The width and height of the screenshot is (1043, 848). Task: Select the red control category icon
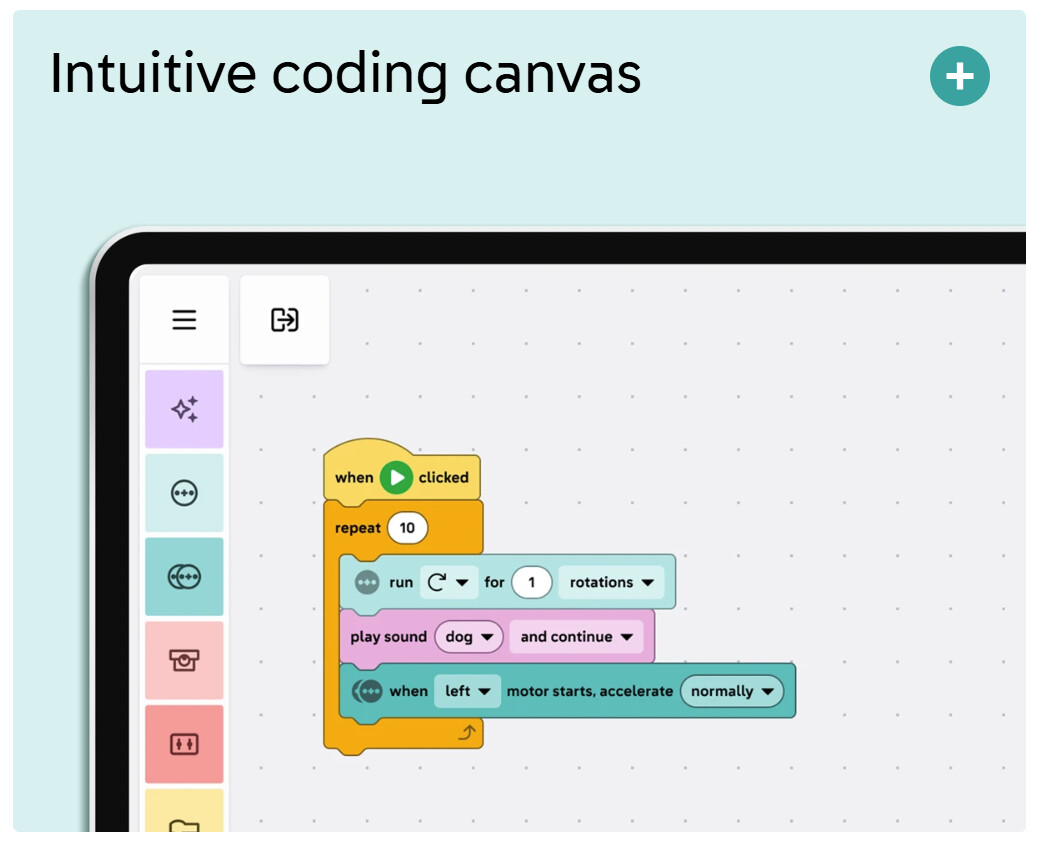184,744
